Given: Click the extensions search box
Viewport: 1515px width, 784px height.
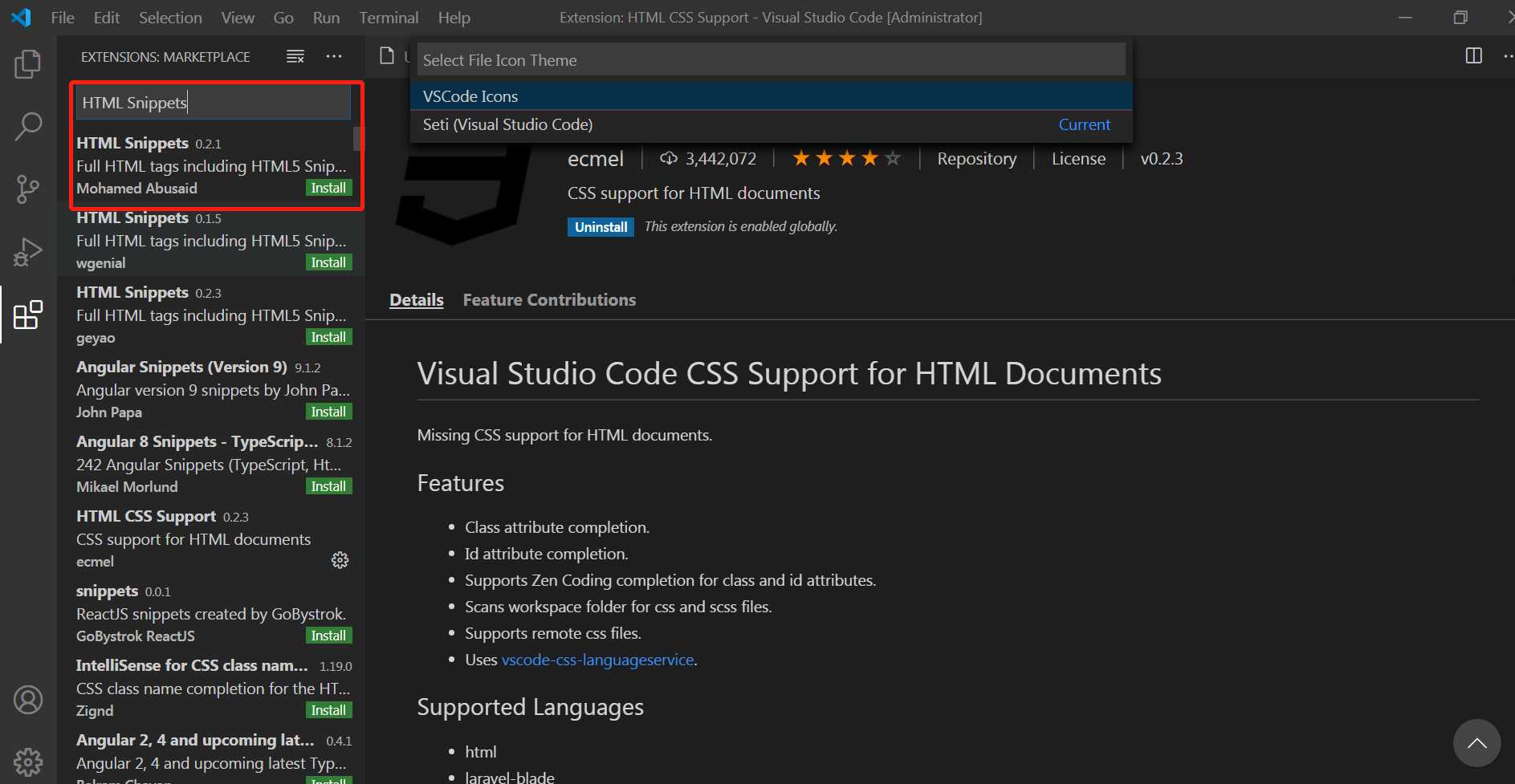Looking at the screenshot, I should pos(214,103).
